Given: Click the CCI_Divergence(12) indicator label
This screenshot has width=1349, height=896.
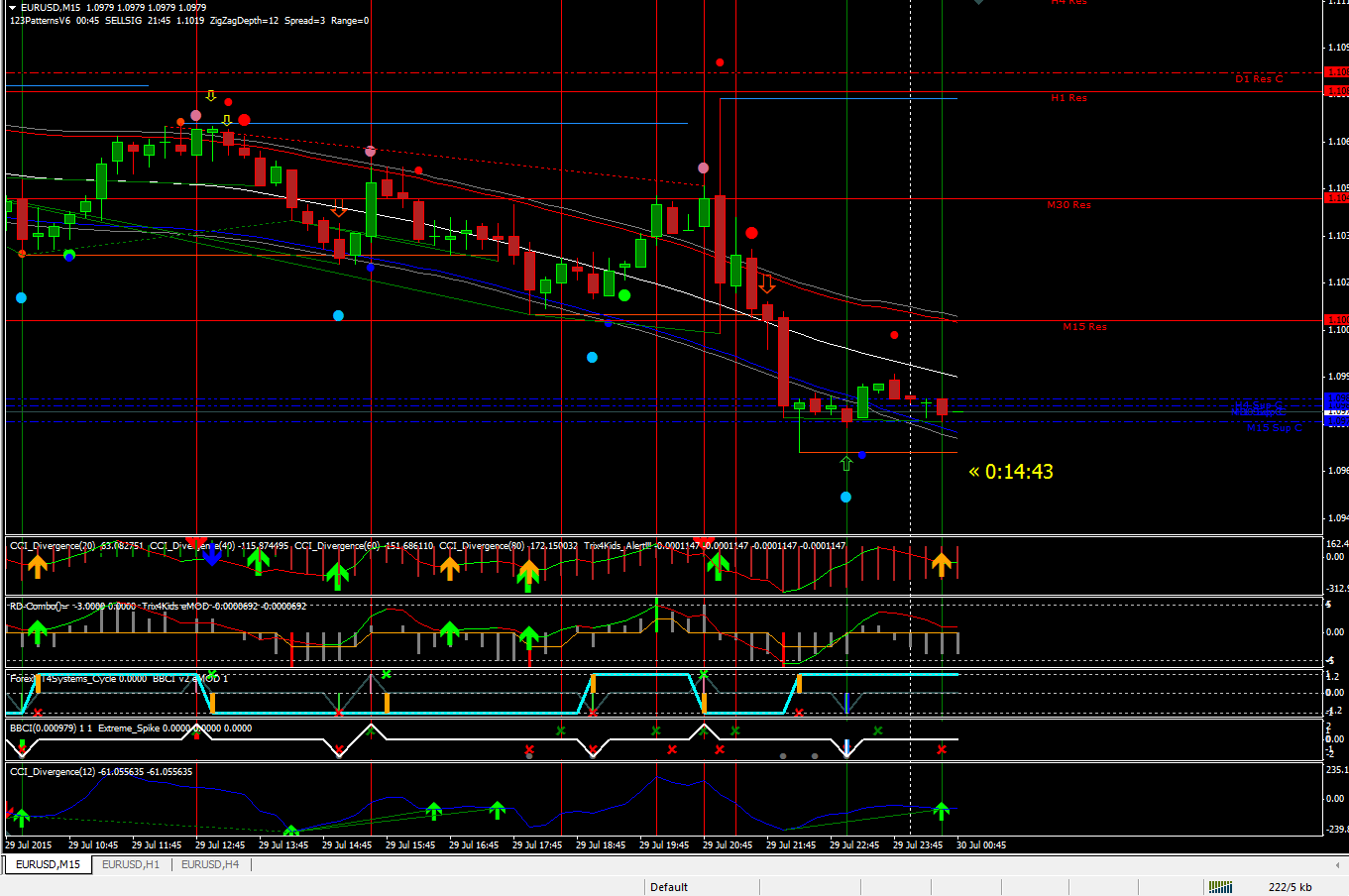Looking at the screenshot, I should [101, 772].
